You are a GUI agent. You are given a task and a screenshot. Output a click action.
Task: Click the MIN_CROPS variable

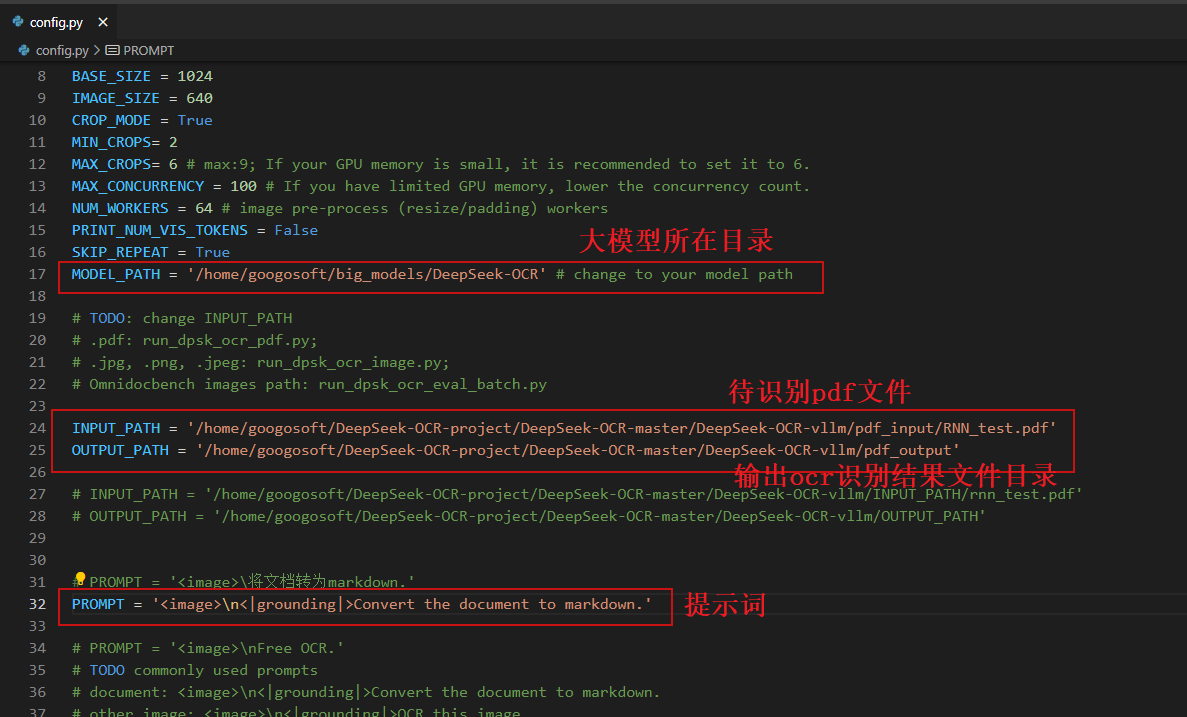tap(111, 142)
